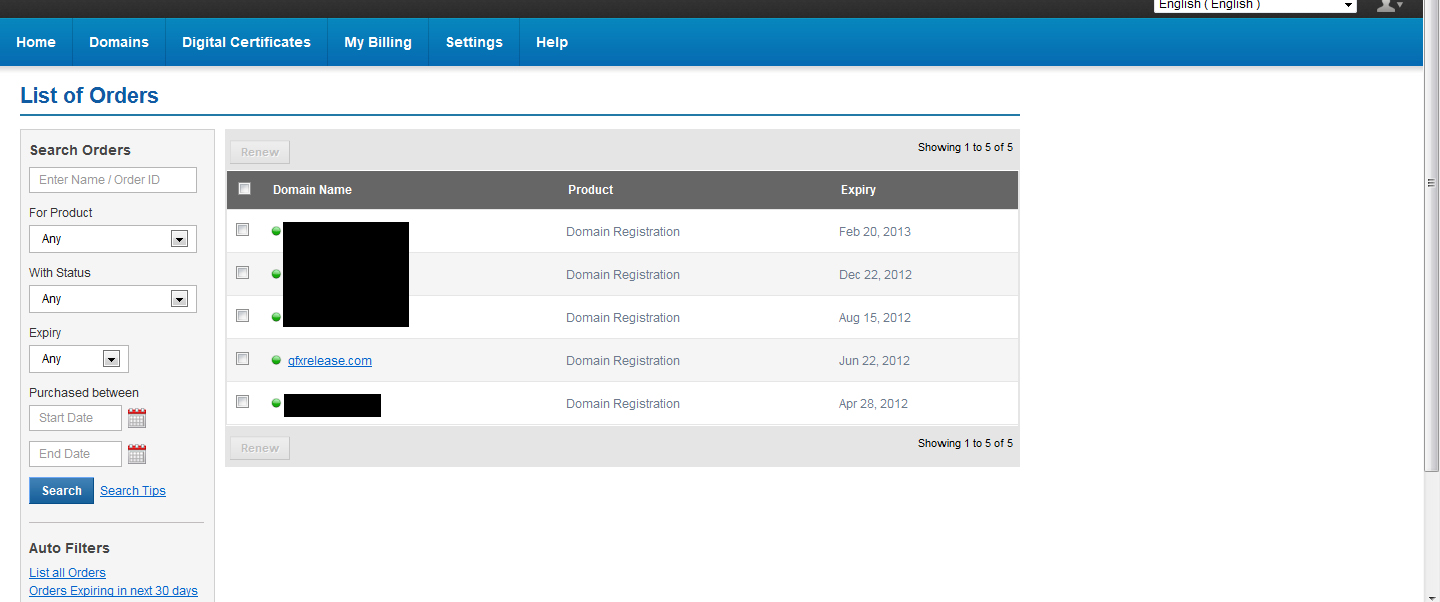Open the gfxrelease.com domain link
The width and height of the screenshot is (1440, 602).
point(330,361)
